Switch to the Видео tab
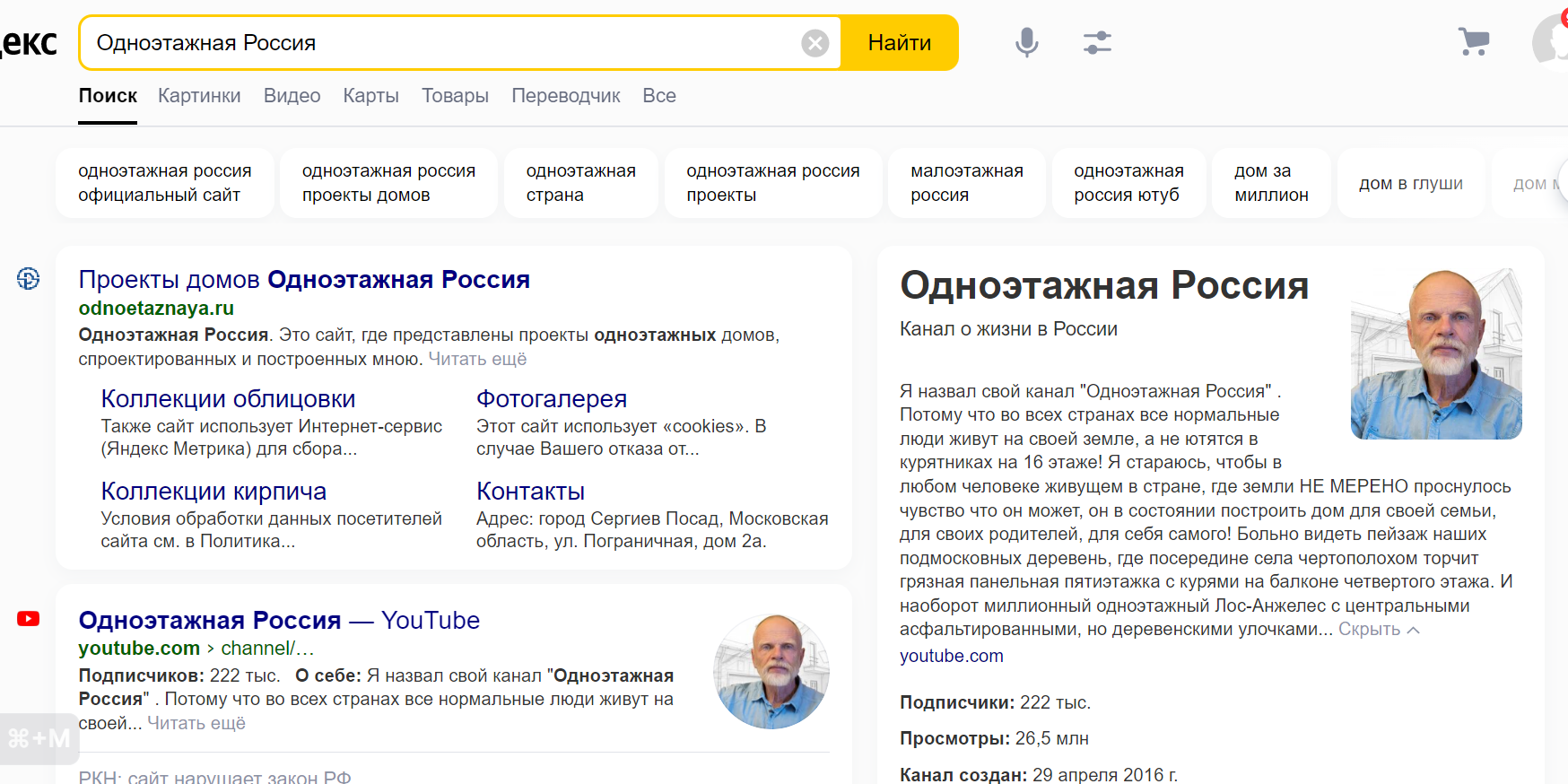The width and height of the screenshot is (1568, 784). click(x=292, y=96)
